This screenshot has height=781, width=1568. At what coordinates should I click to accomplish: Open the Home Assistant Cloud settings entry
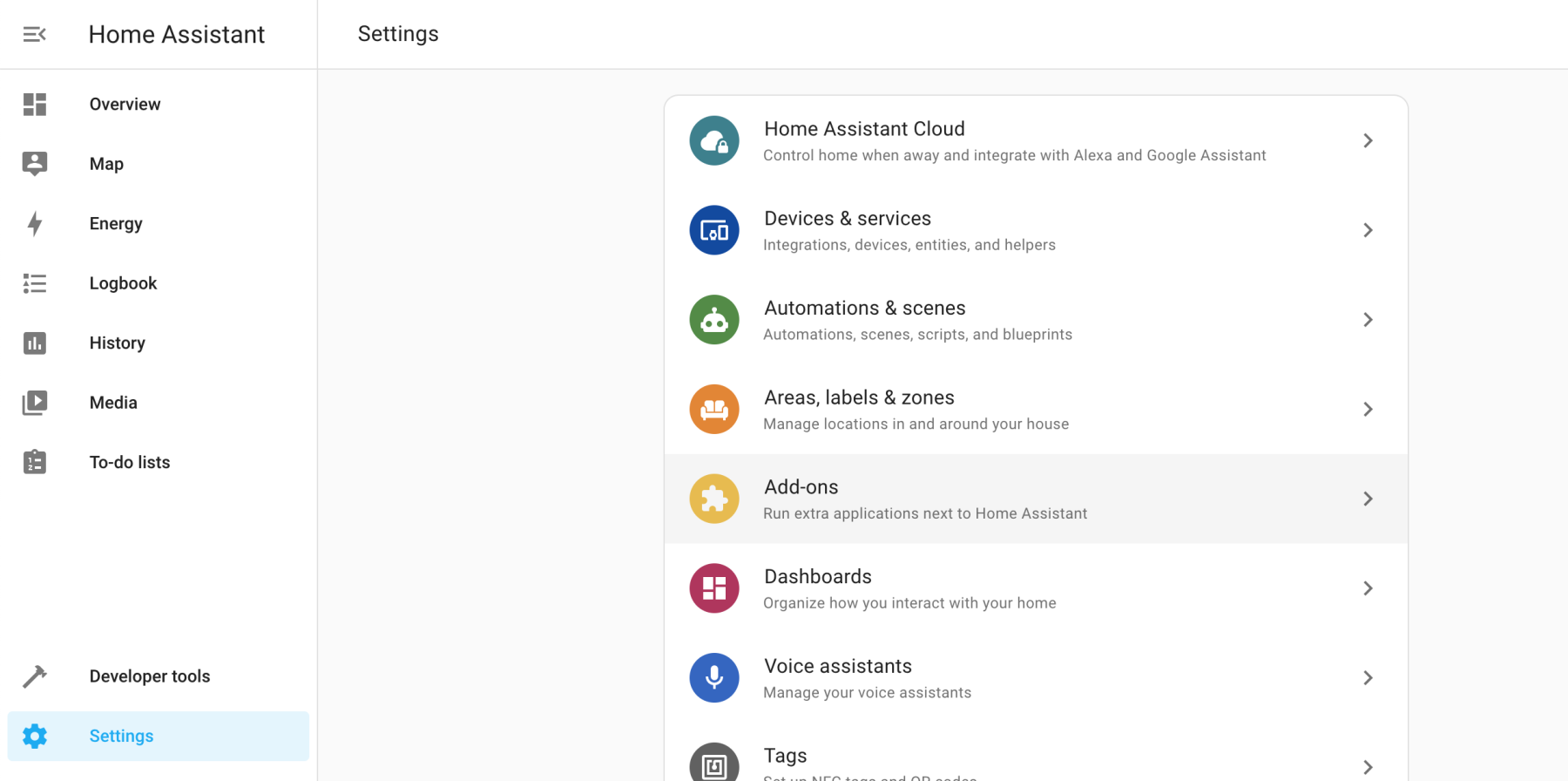(1036, 141)
